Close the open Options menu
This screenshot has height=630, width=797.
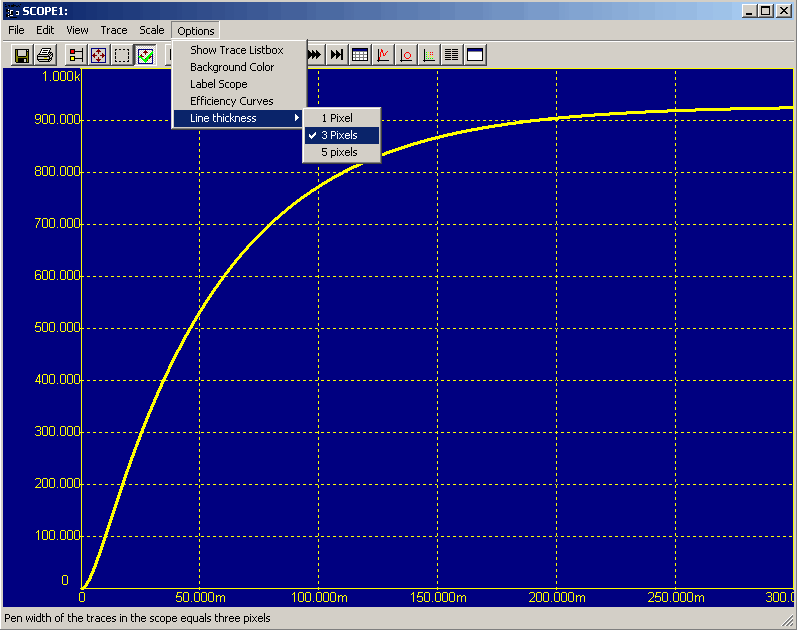[x=196, y=31]
